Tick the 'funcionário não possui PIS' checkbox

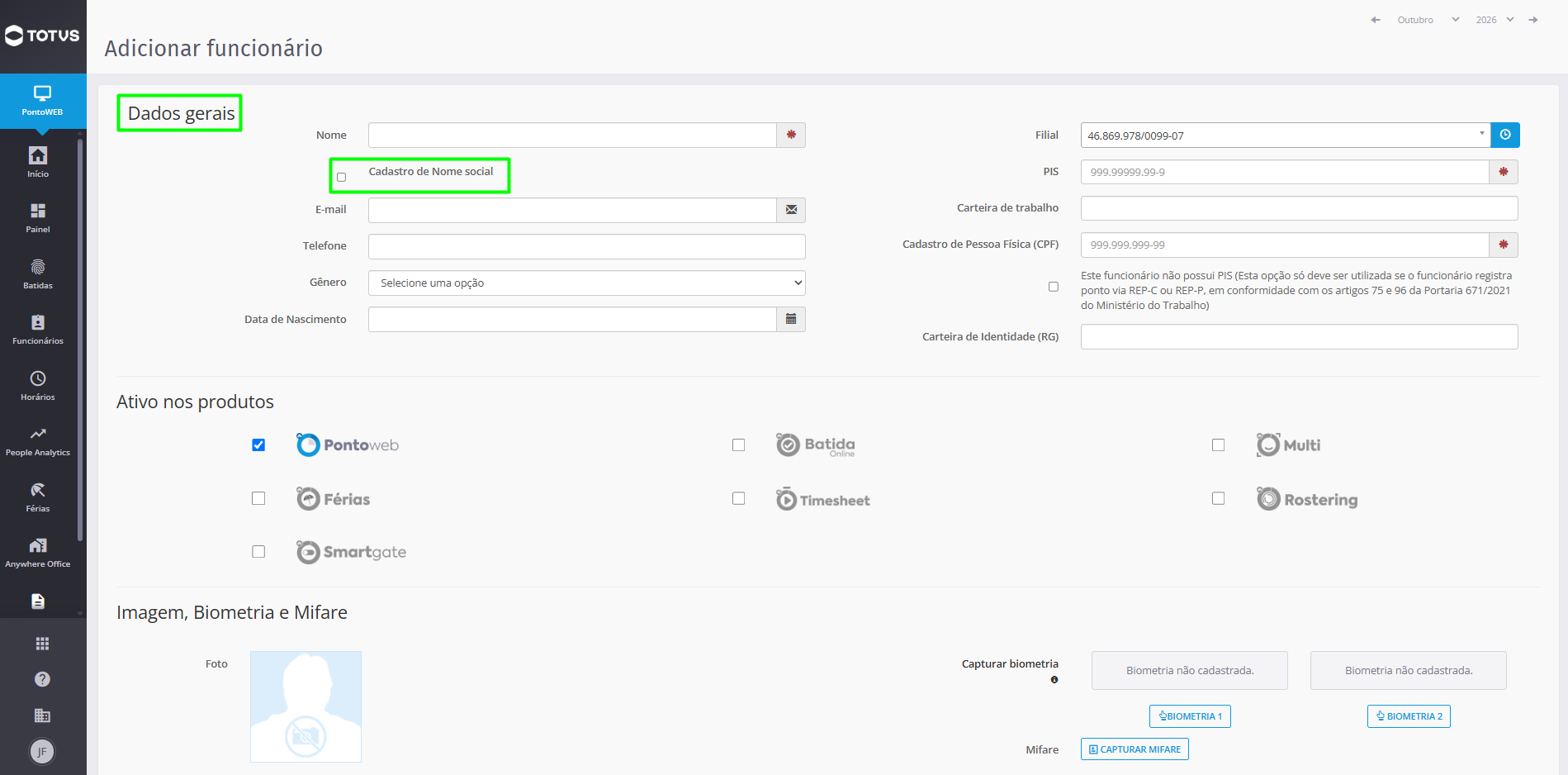coord(1054,287)
